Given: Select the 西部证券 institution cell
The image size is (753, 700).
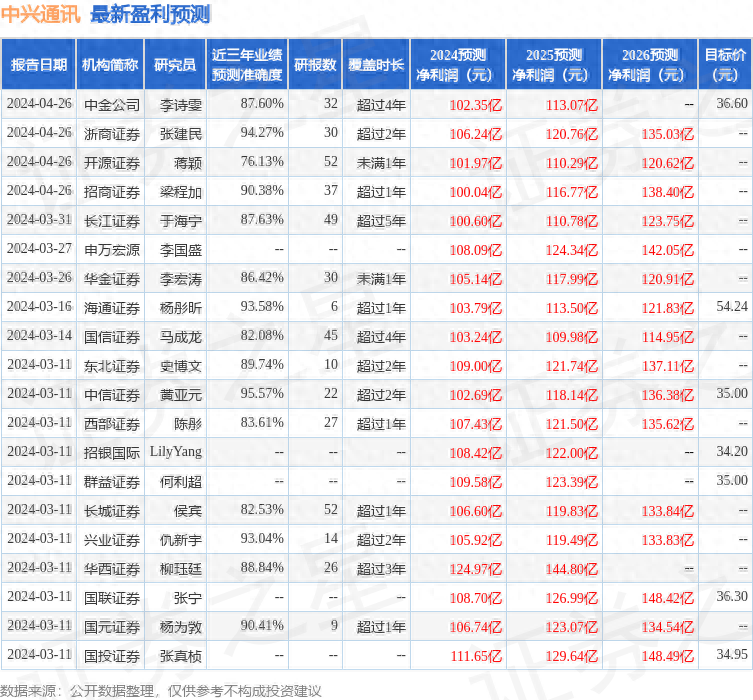Looking at the screenshot, I should 112,424.
